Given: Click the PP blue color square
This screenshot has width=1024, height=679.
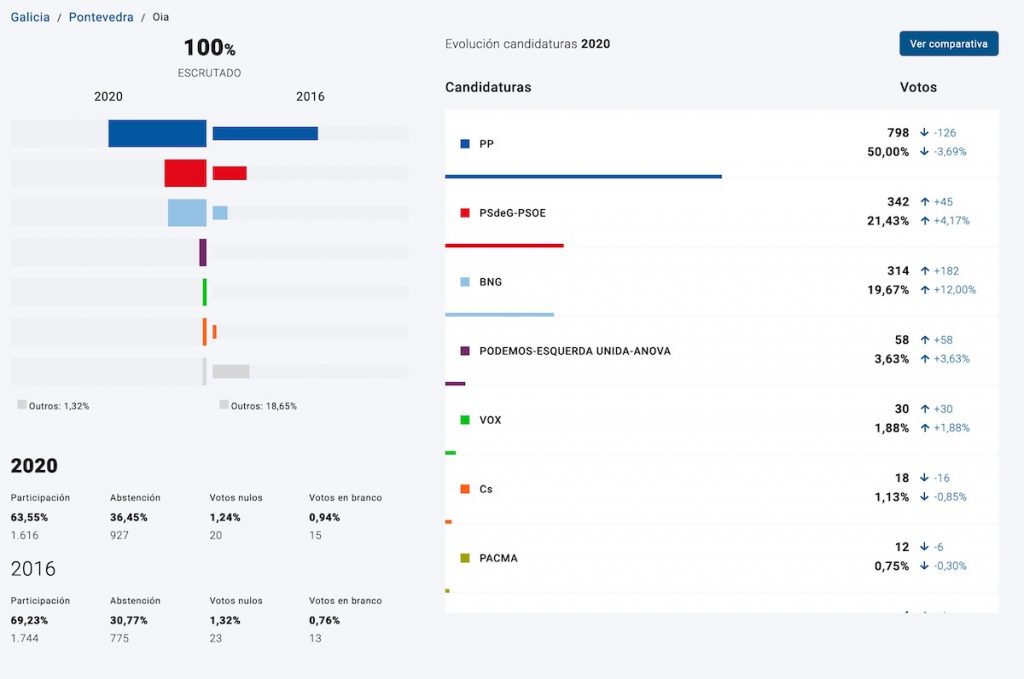Looking at the screenshot, I should tap(465, 144).
